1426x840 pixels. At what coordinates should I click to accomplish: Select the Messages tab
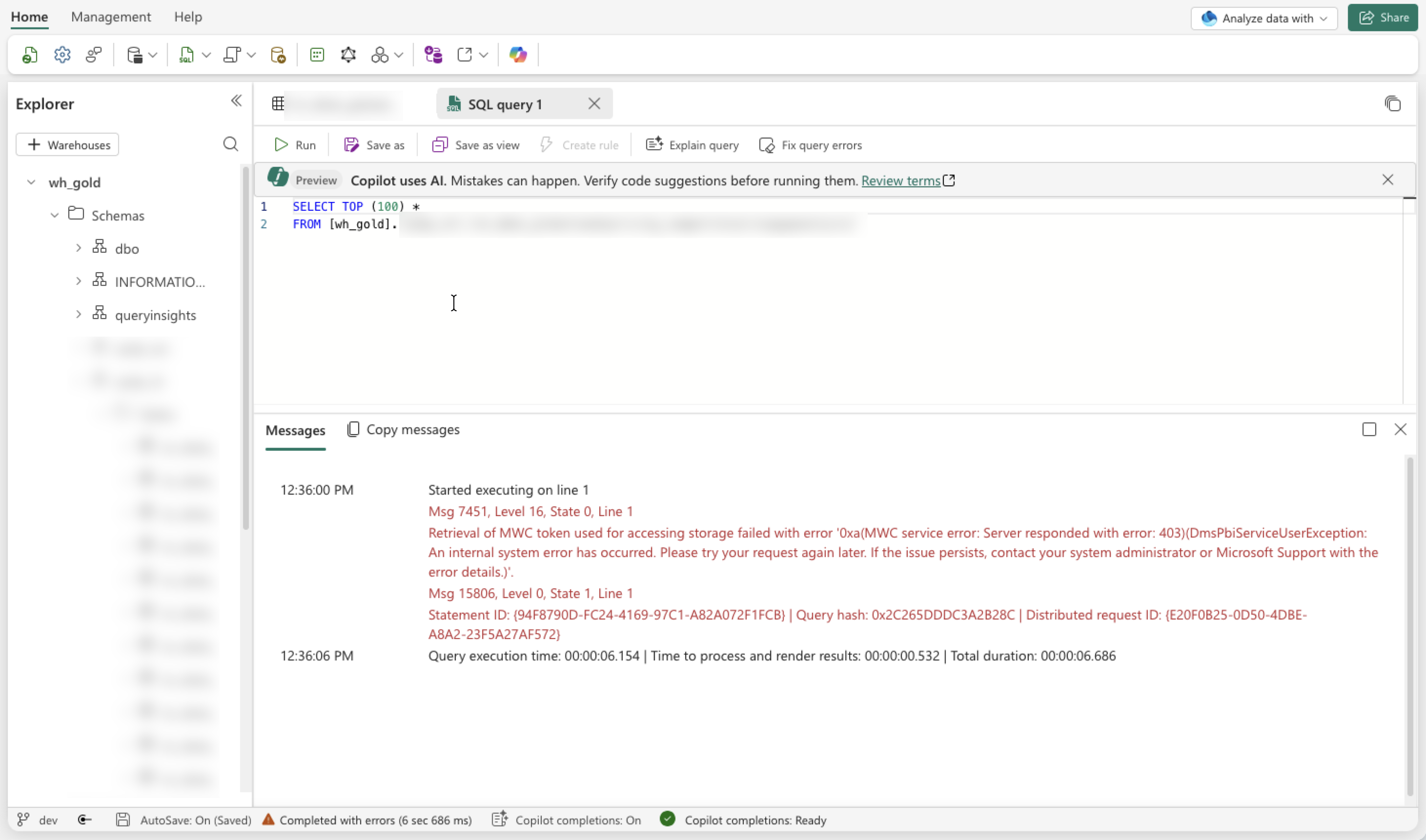[296, 431]
